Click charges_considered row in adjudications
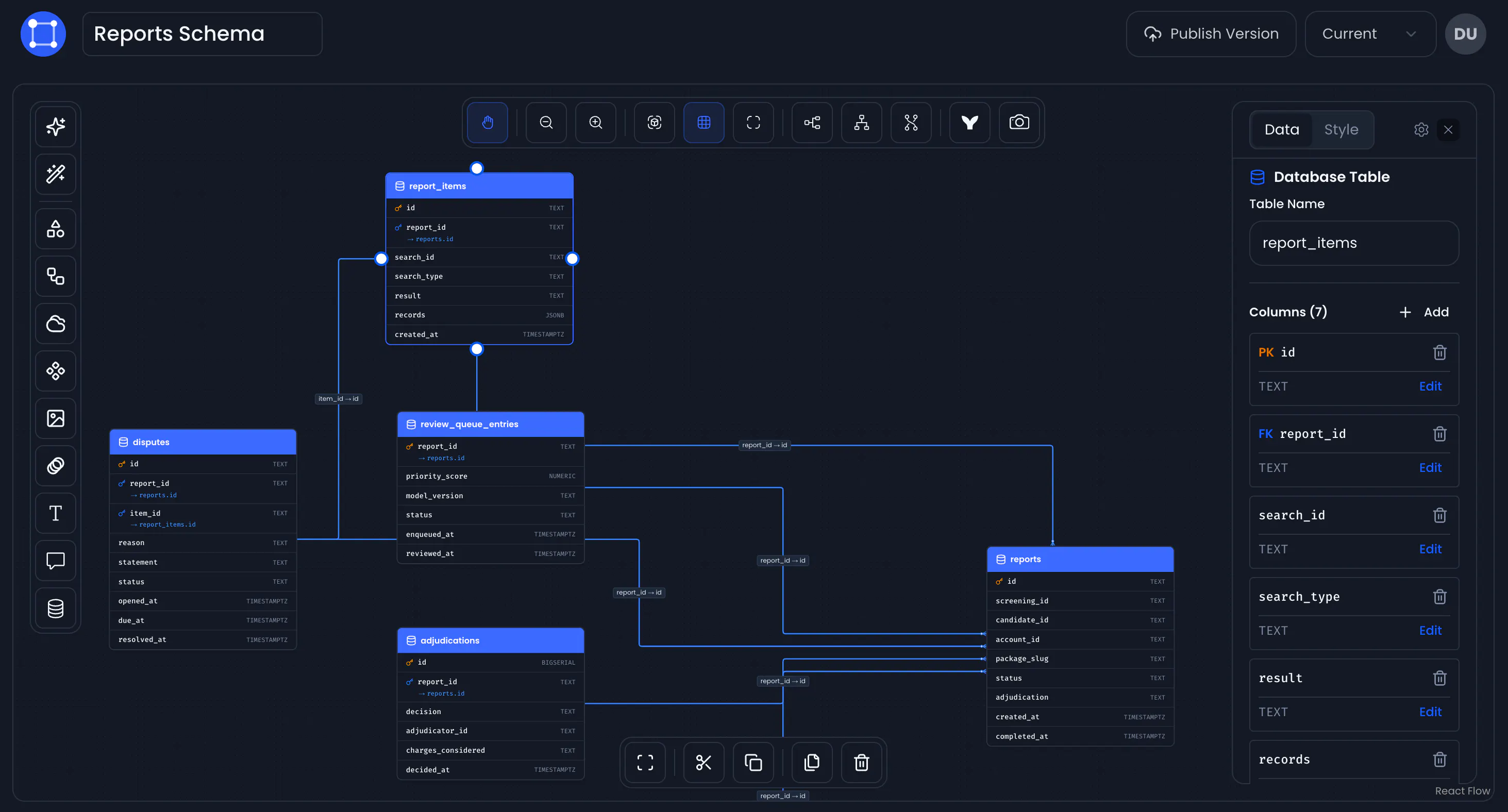This screenshot has width=1508, height=812. (491, 750)
